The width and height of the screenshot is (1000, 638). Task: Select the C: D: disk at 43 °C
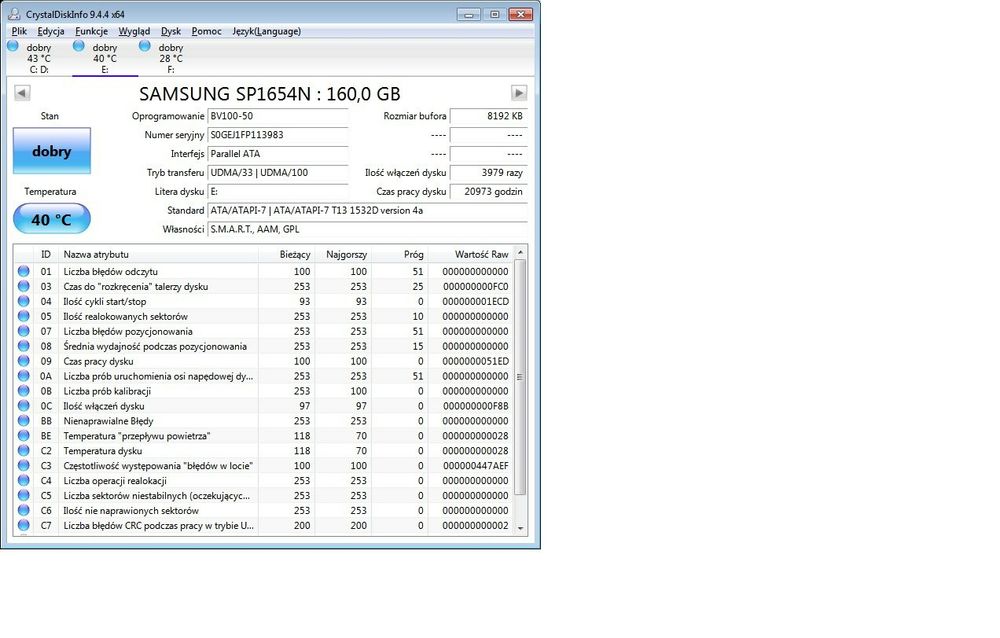[x=38, y=58]
